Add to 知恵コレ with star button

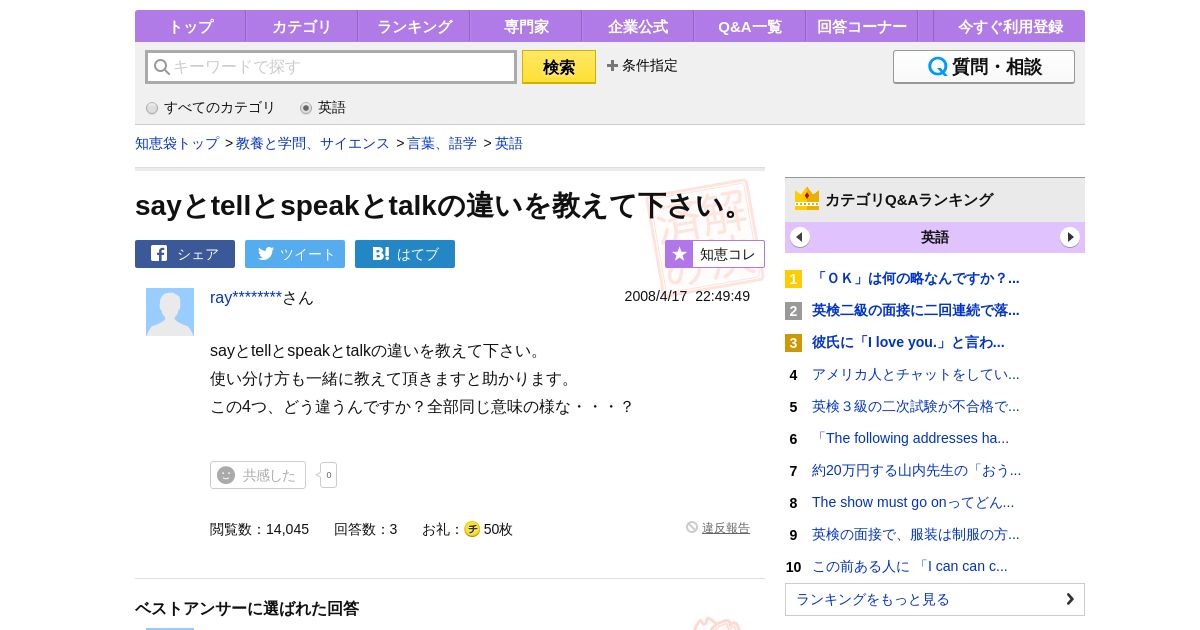point(715,254)
